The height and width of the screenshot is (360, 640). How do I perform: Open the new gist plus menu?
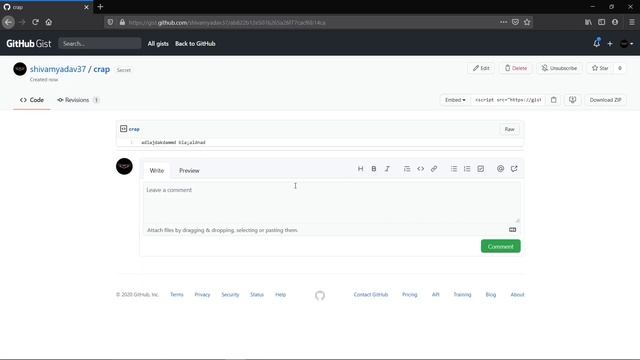pos(610,44)
